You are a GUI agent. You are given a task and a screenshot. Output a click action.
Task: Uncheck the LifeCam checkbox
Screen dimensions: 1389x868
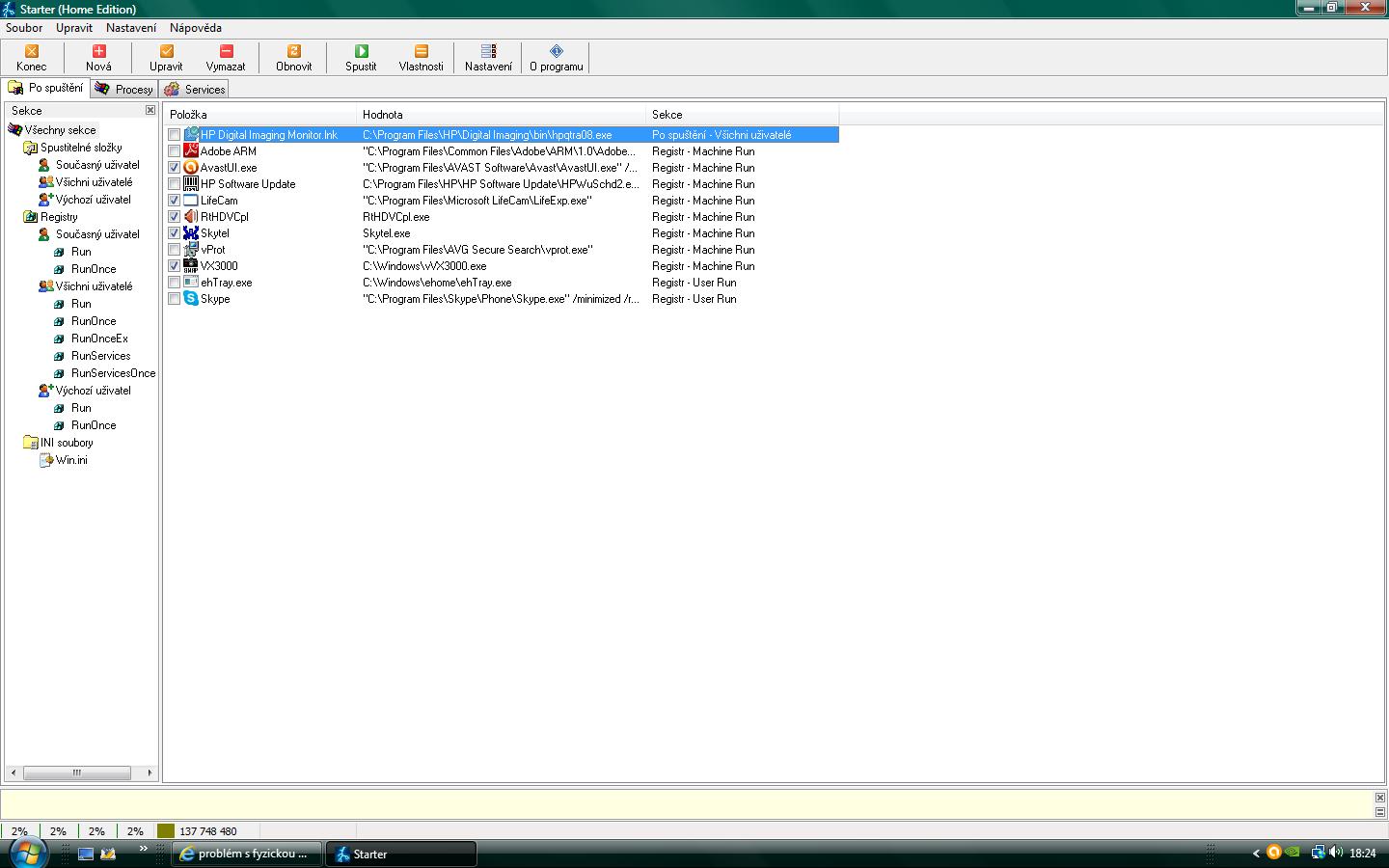tap(175, 201)
